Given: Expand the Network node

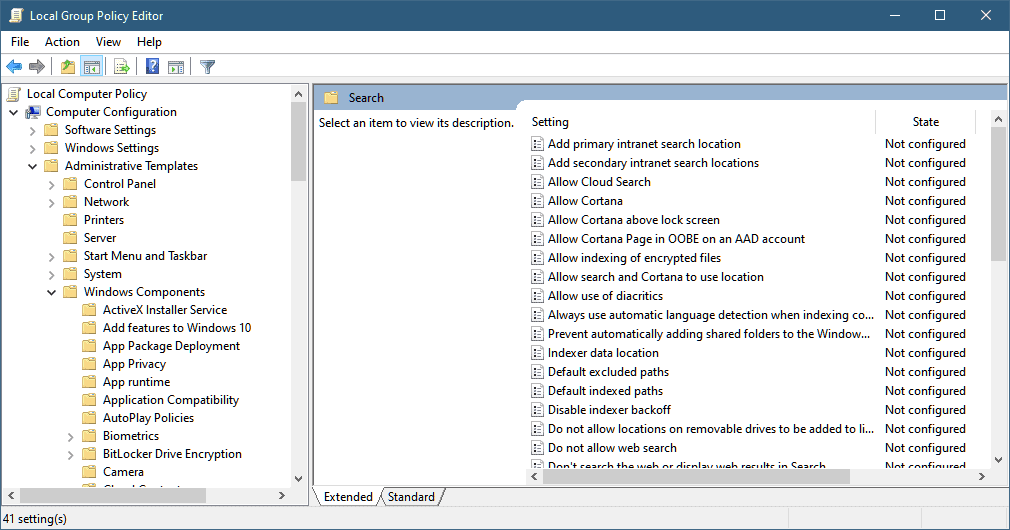Looking at the screenshot, I should [52, 203].
